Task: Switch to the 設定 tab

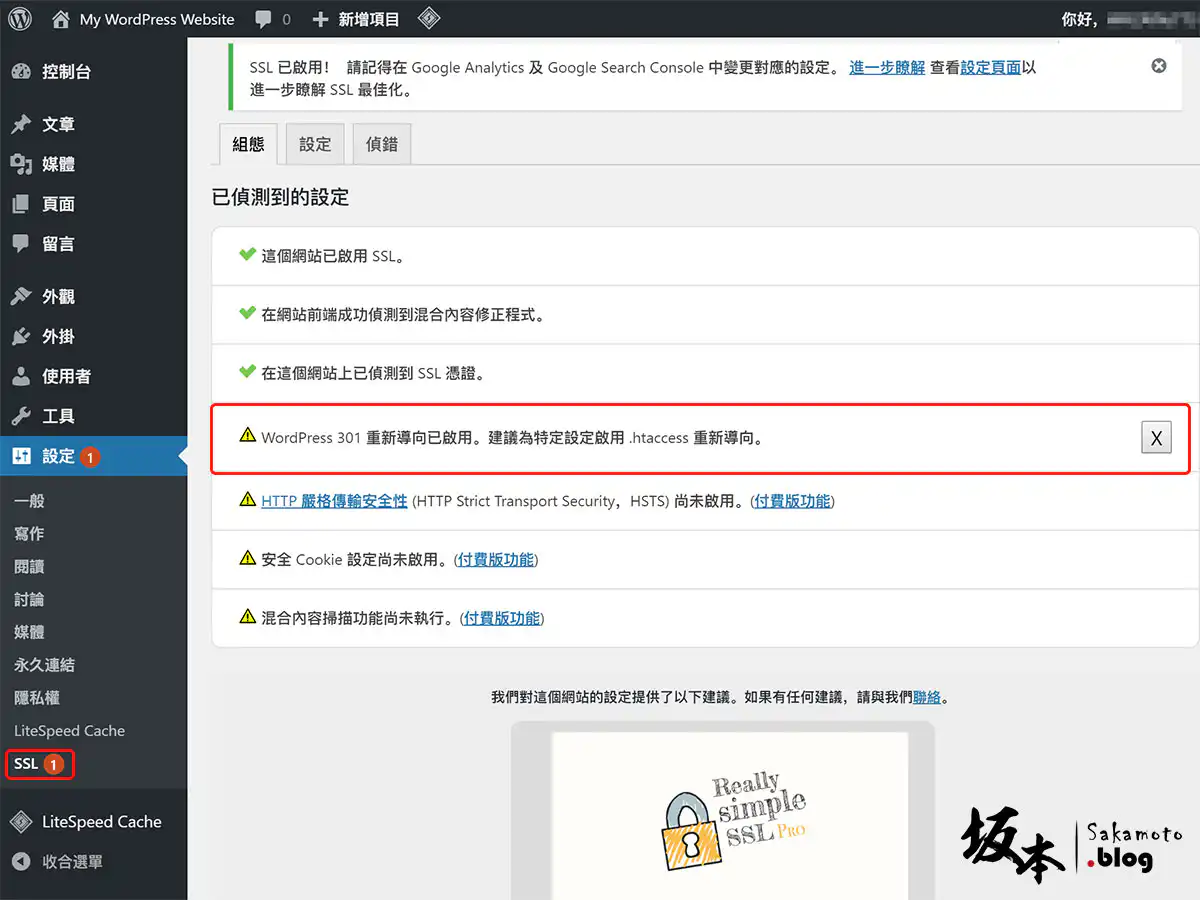Action: click(x=315, y=144)
